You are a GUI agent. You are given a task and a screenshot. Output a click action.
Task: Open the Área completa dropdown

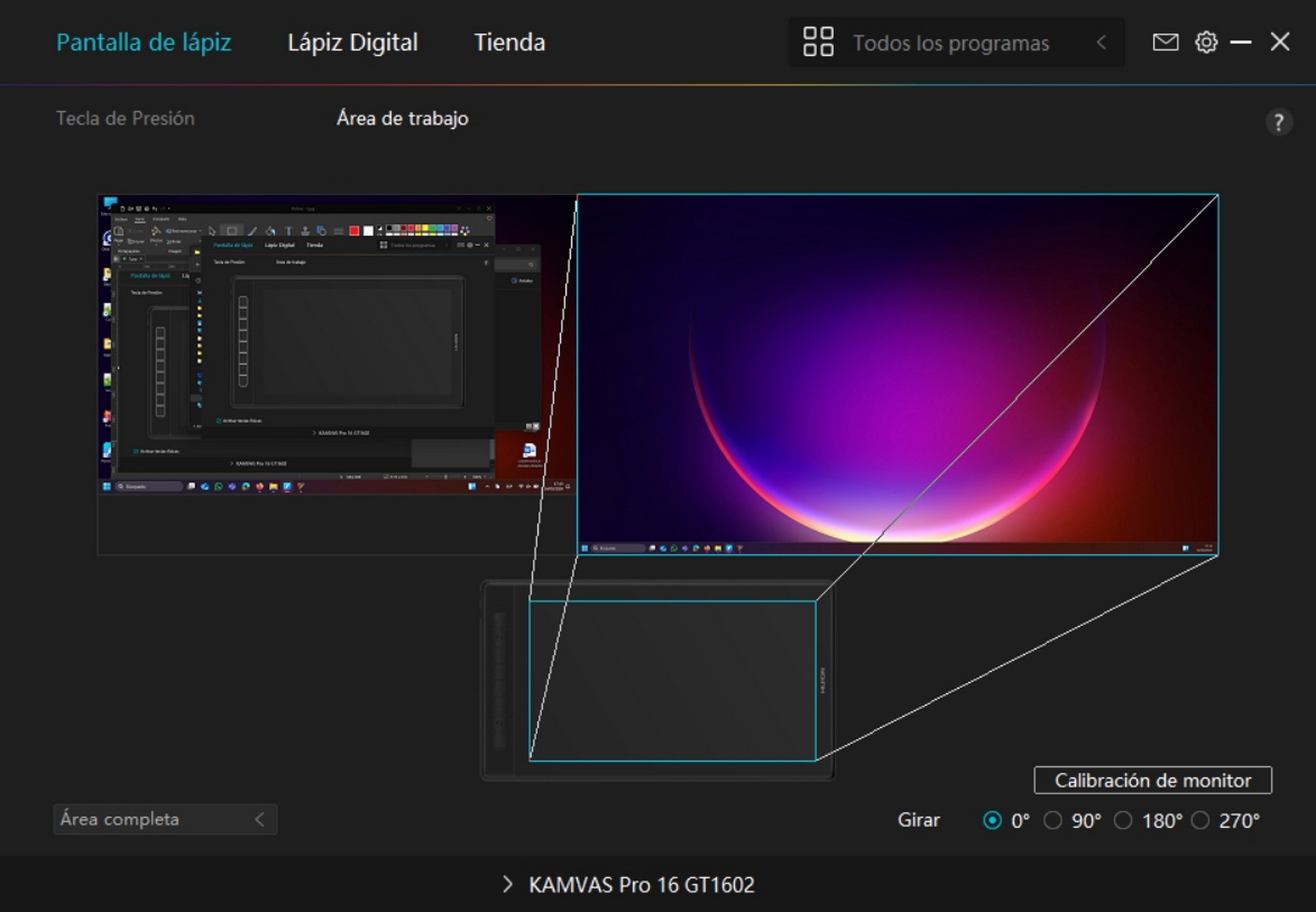coord(164,819)
